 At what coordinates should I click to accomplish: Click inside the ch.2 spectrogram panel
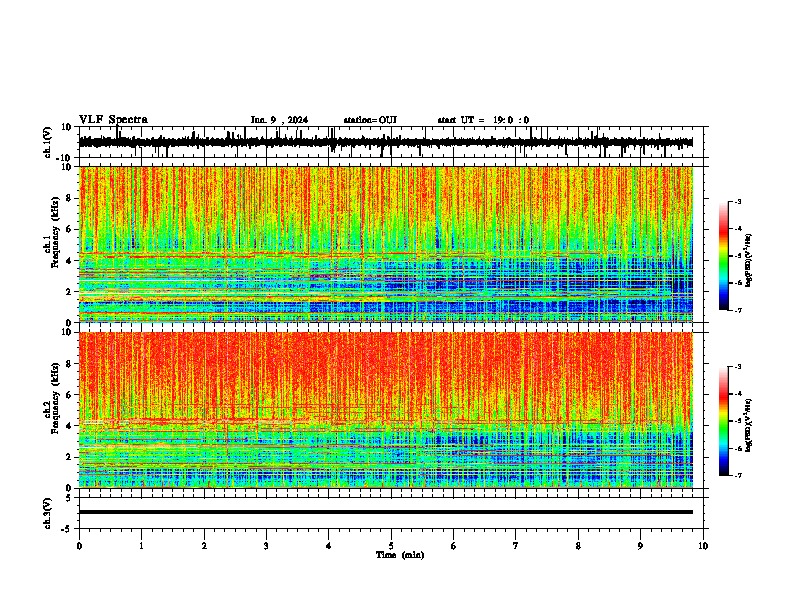[x=386, y=410]
